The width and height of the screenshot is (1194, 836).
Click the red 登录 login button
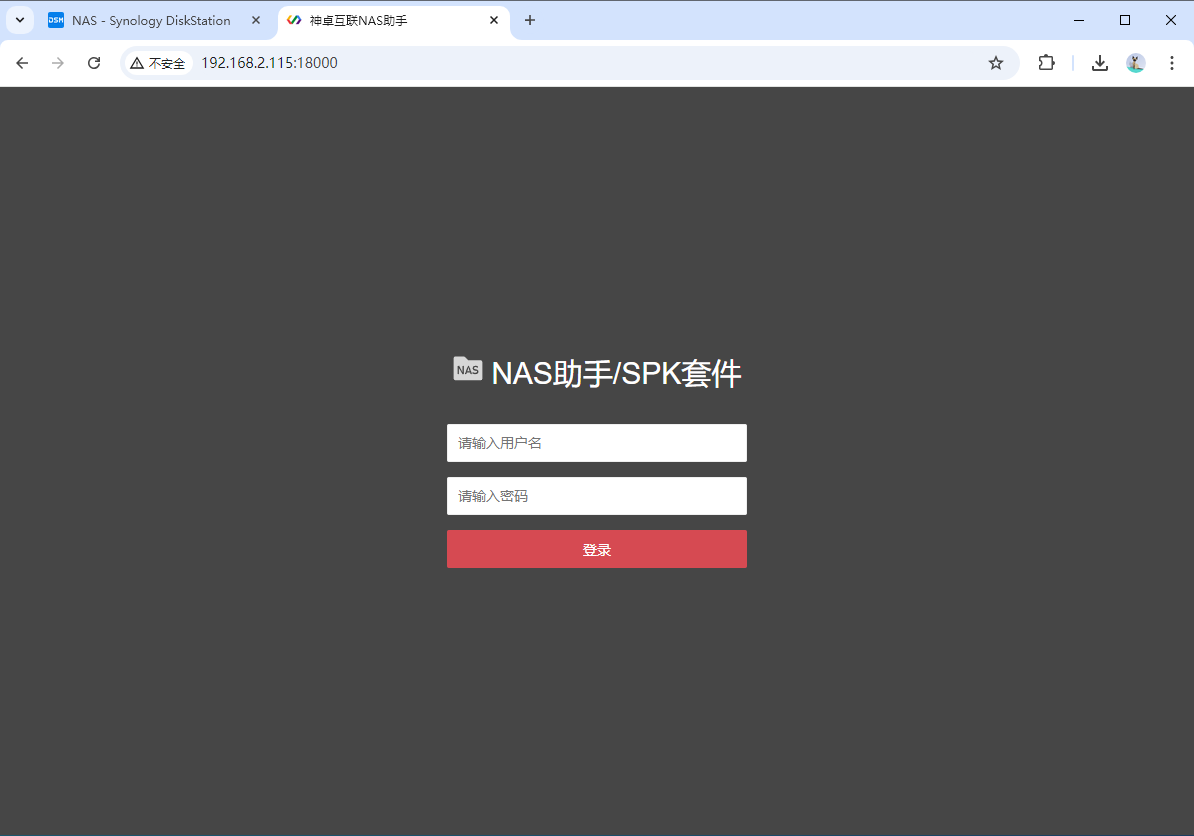tap(596, 549)
